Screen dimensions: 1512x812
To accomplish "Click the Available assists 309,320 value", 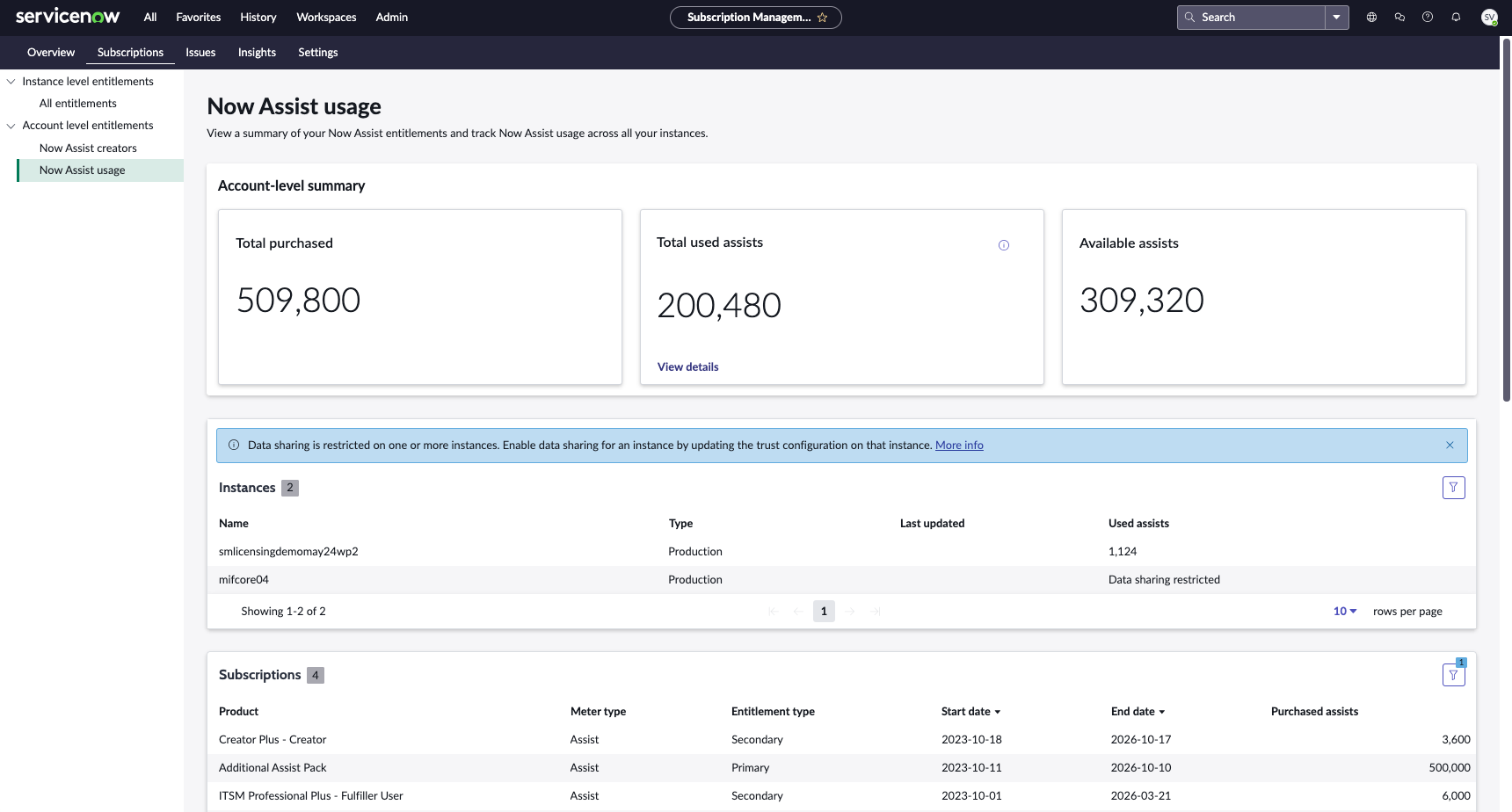I will point(1142,301).
